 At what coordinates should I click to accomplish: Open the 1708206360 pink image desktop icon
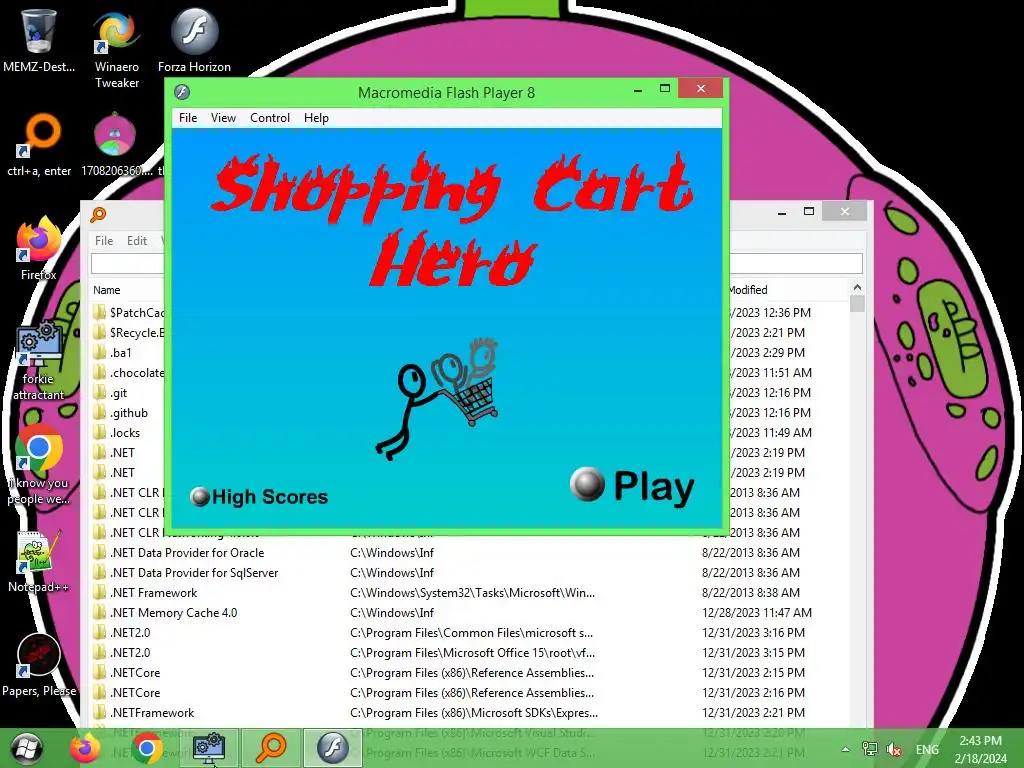tap(116, 145)
